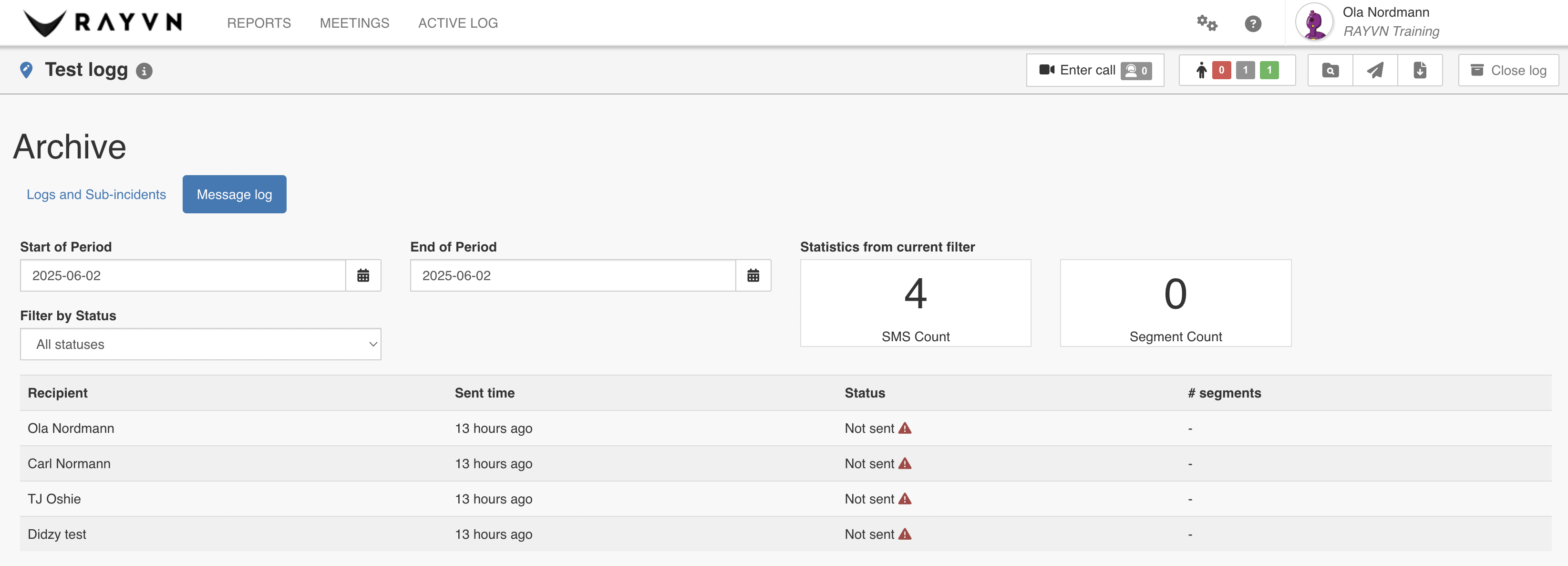Click the RAYVN Training organization label
This screenshot has height=566, width=1568.
[x=1391, y=31]
